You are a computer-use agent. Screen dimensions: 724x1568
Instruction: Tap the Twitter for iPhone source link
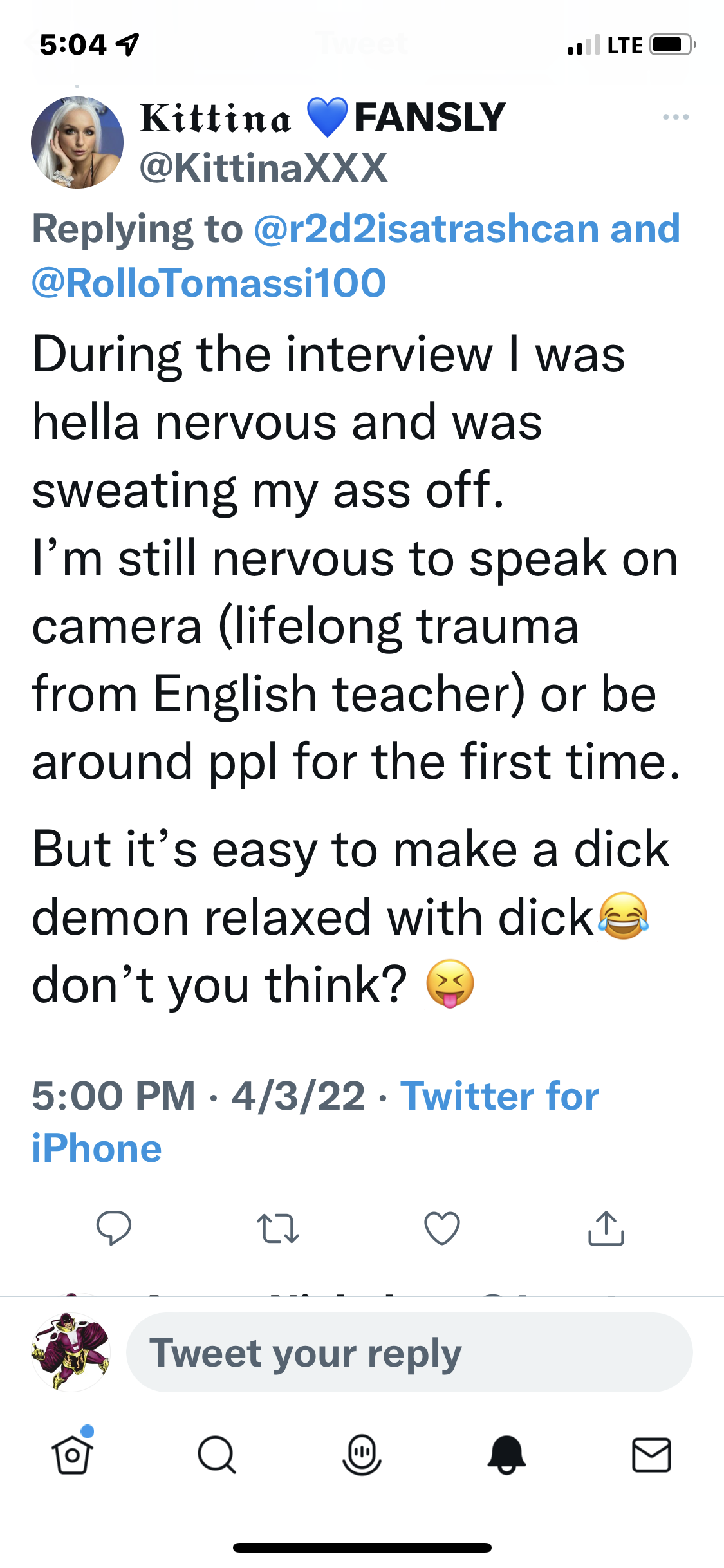tap(499, 1096)
